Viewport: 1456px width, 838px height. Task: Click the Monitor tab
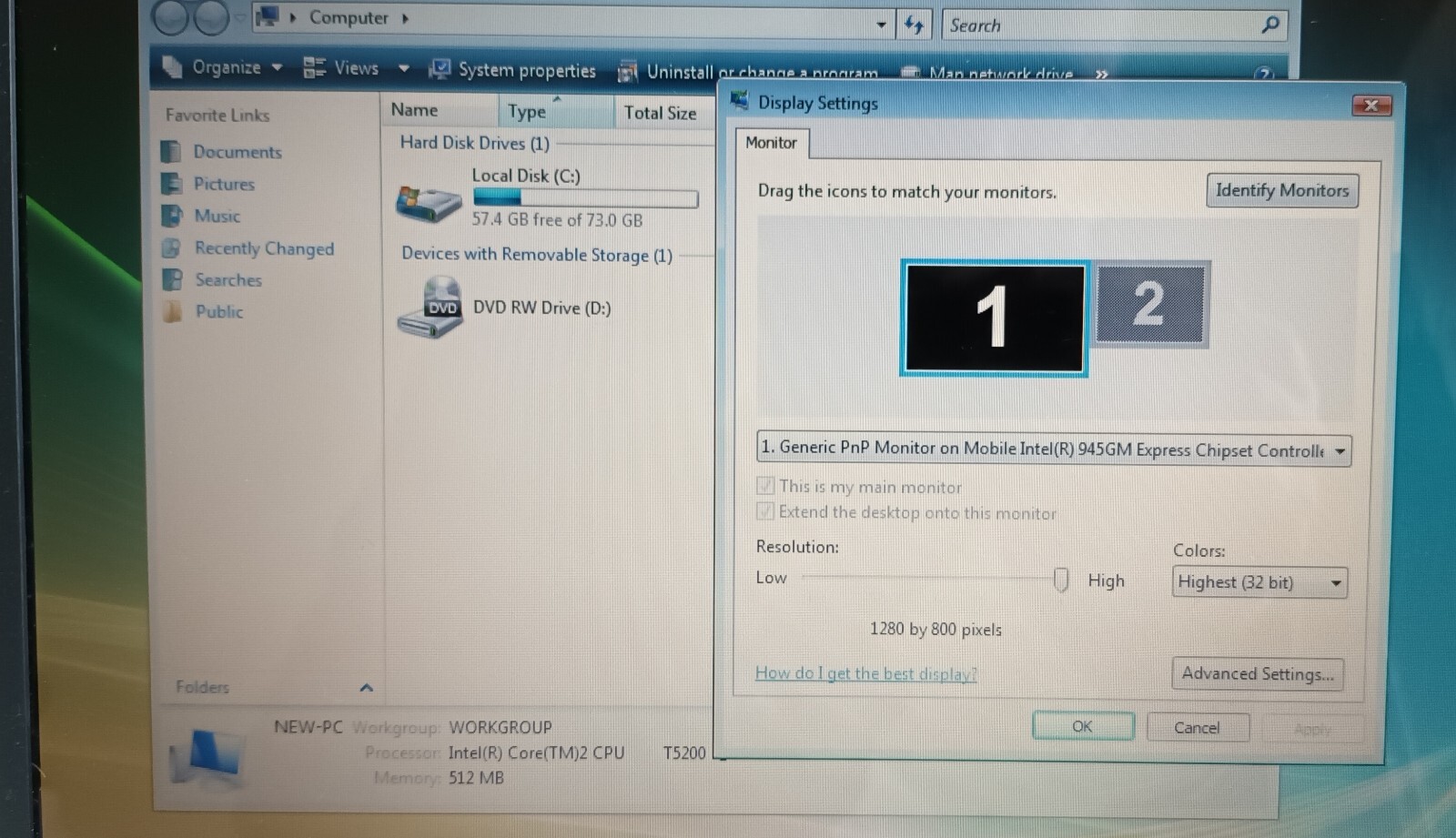coord(771,143)
